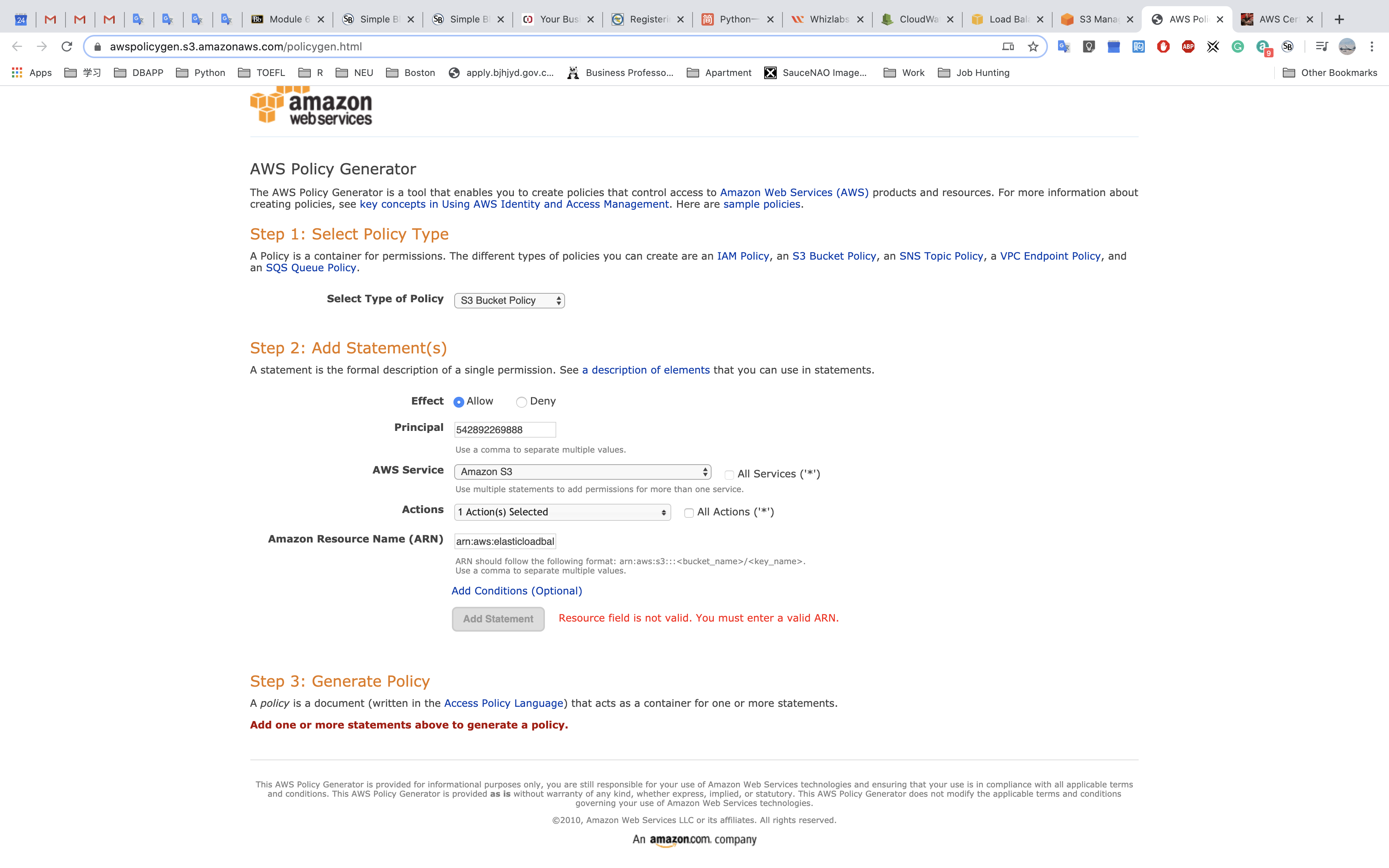Click the media controls playlist icon

(1321, 46)
